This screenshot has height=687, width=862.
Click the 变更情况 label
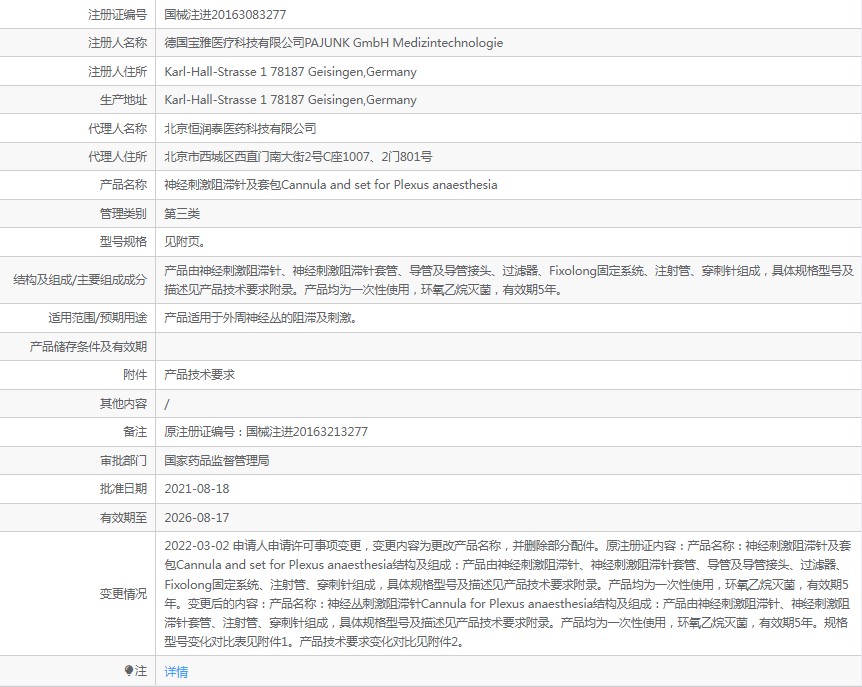tap(124, 594)
